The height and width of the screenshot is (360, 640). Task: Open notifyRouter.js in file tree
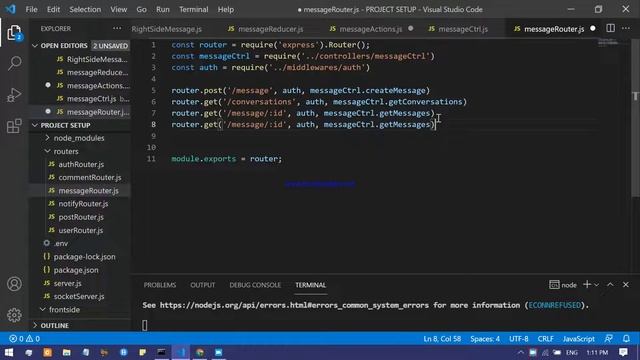pyautogui.click(x=83, y=203)
